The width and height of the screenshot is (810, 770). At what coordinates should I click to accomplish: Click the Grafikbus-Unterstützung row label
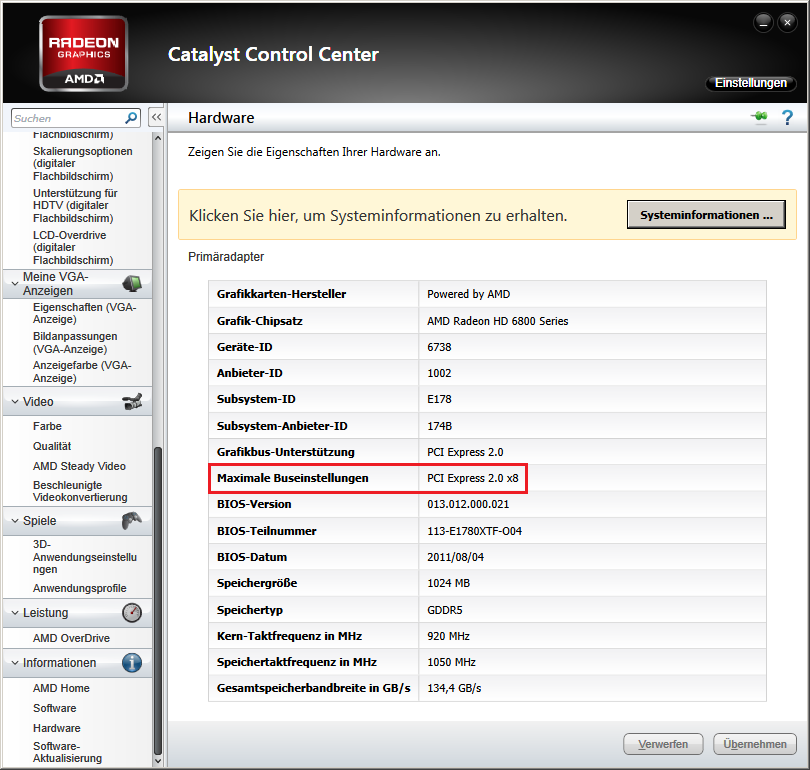pos(285,452)
